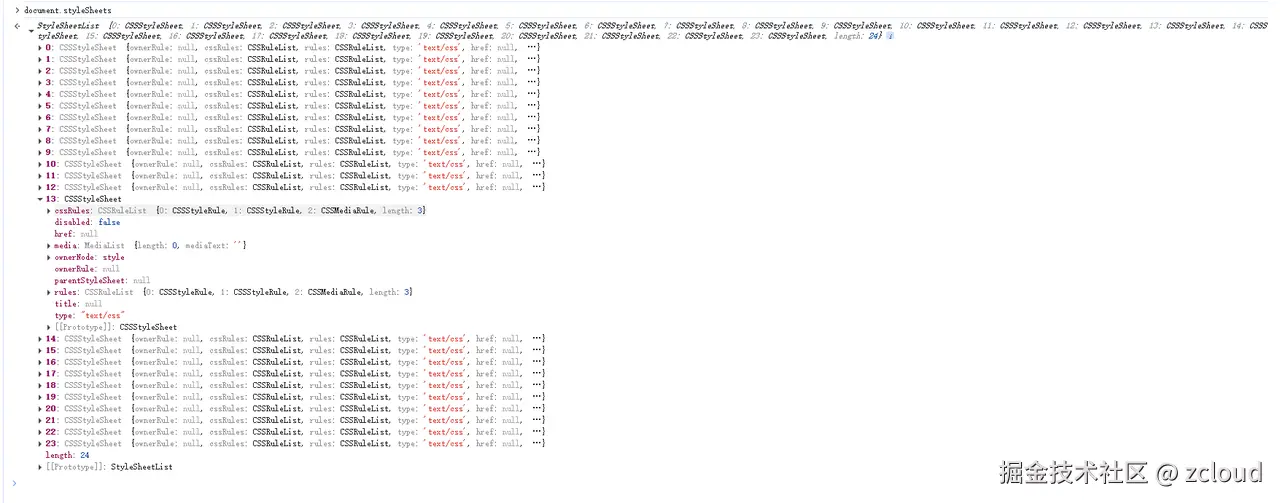Expand stylesheet entry 18
The width and height of the screenshot is (1280, 503).
[x=41, y=385]
